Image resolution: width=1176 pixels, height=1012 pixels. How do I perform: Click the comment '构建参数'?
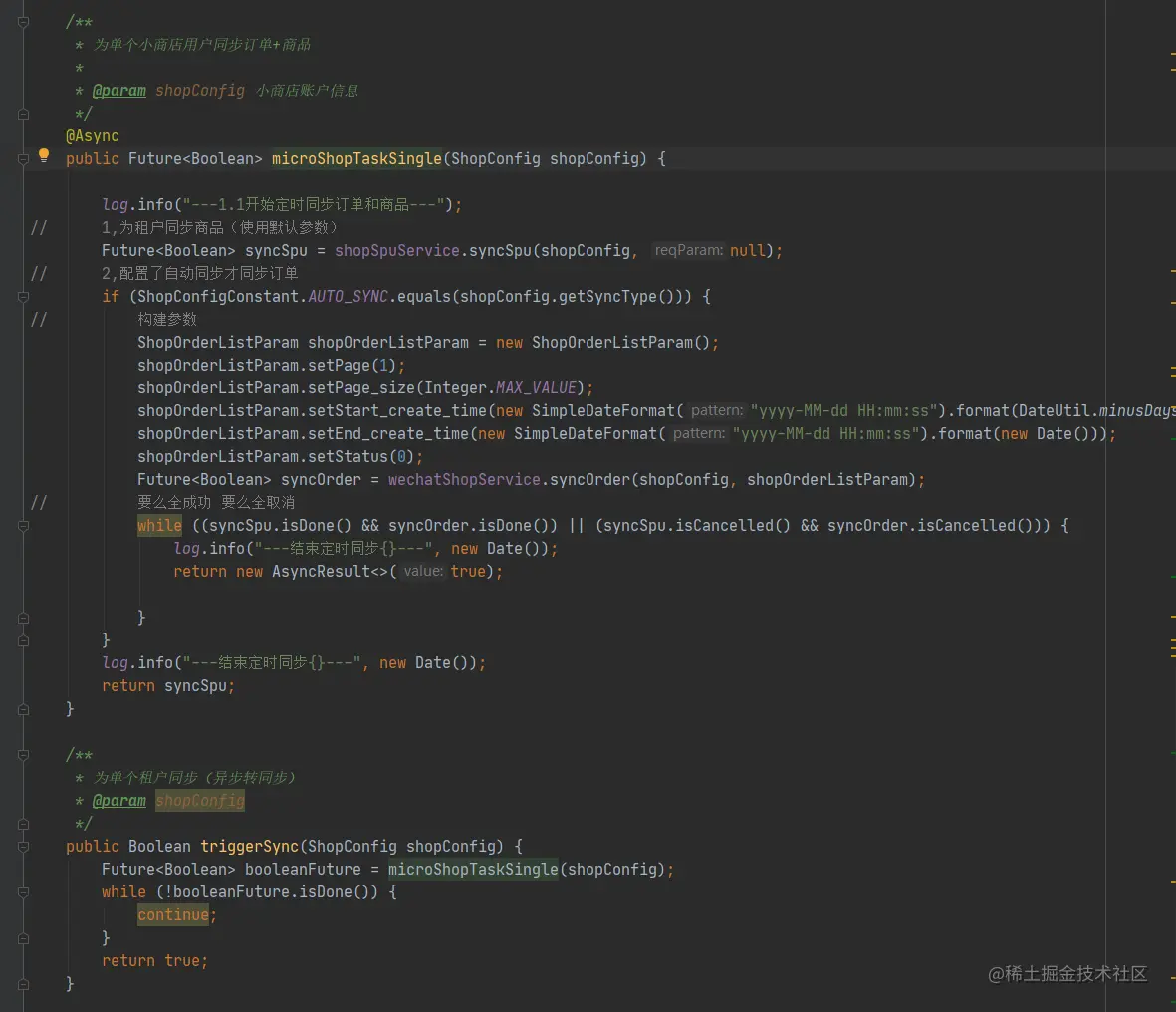pyautogui.click(x=167, y=319)
